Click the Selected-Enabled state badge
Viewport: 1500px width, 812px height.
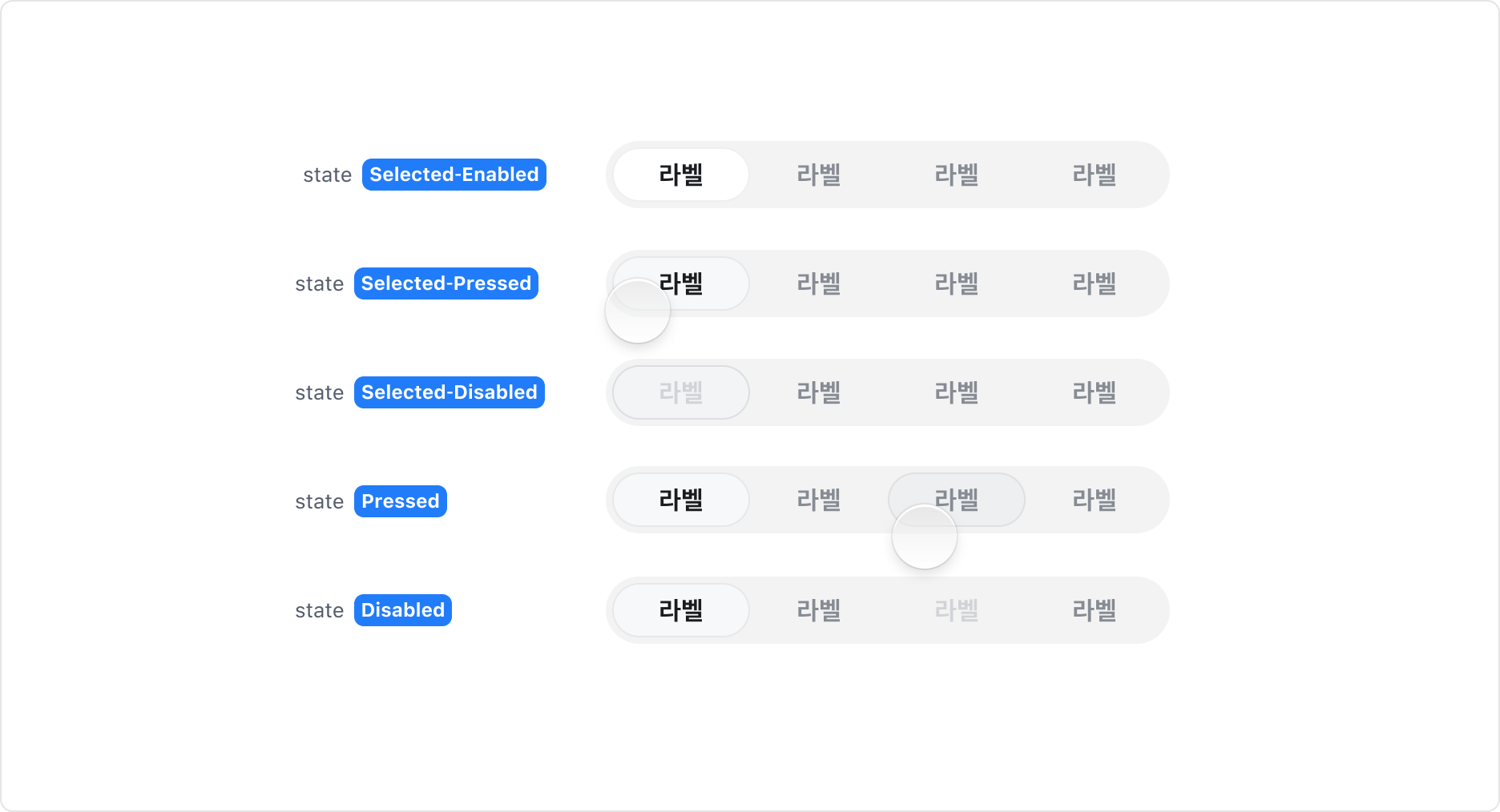454,175
